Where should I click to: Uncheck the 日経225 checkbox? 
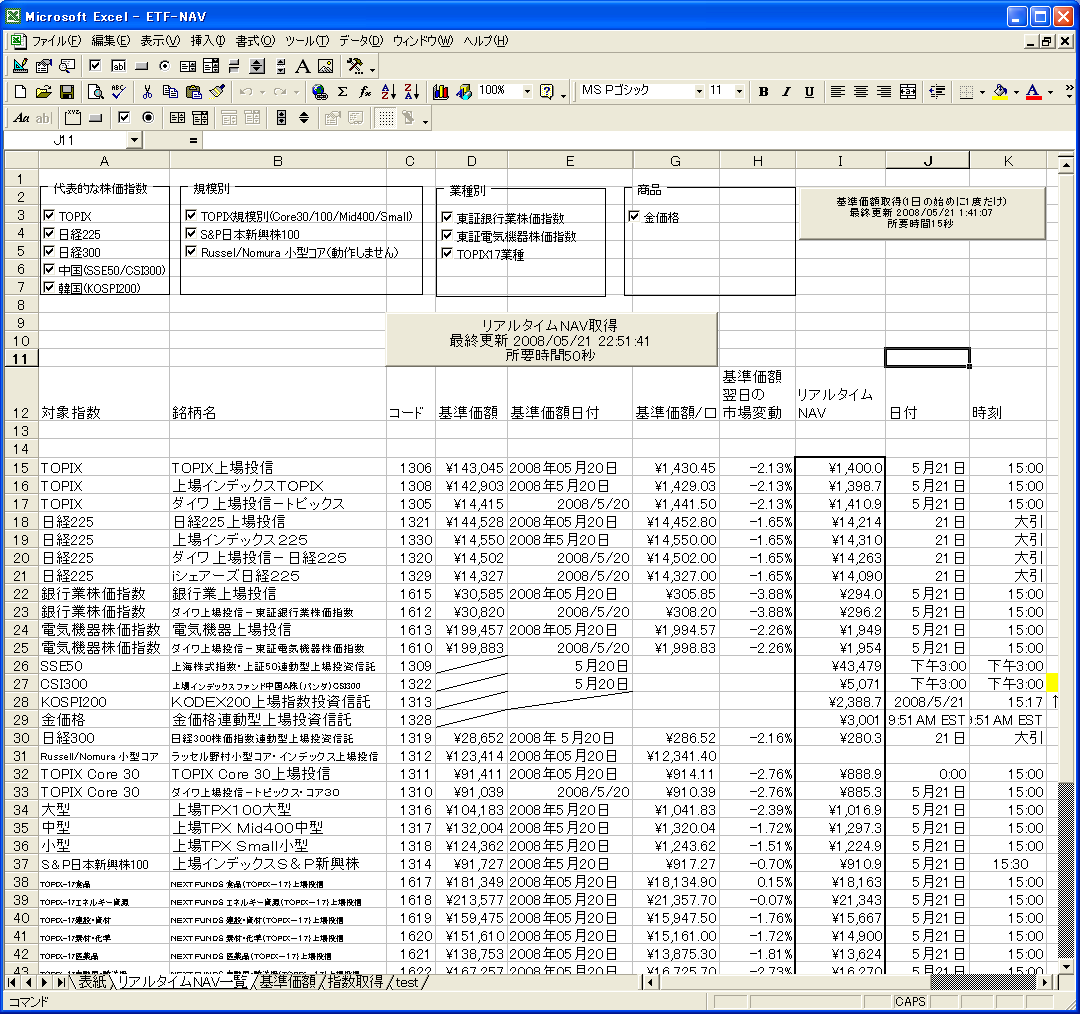49,234
